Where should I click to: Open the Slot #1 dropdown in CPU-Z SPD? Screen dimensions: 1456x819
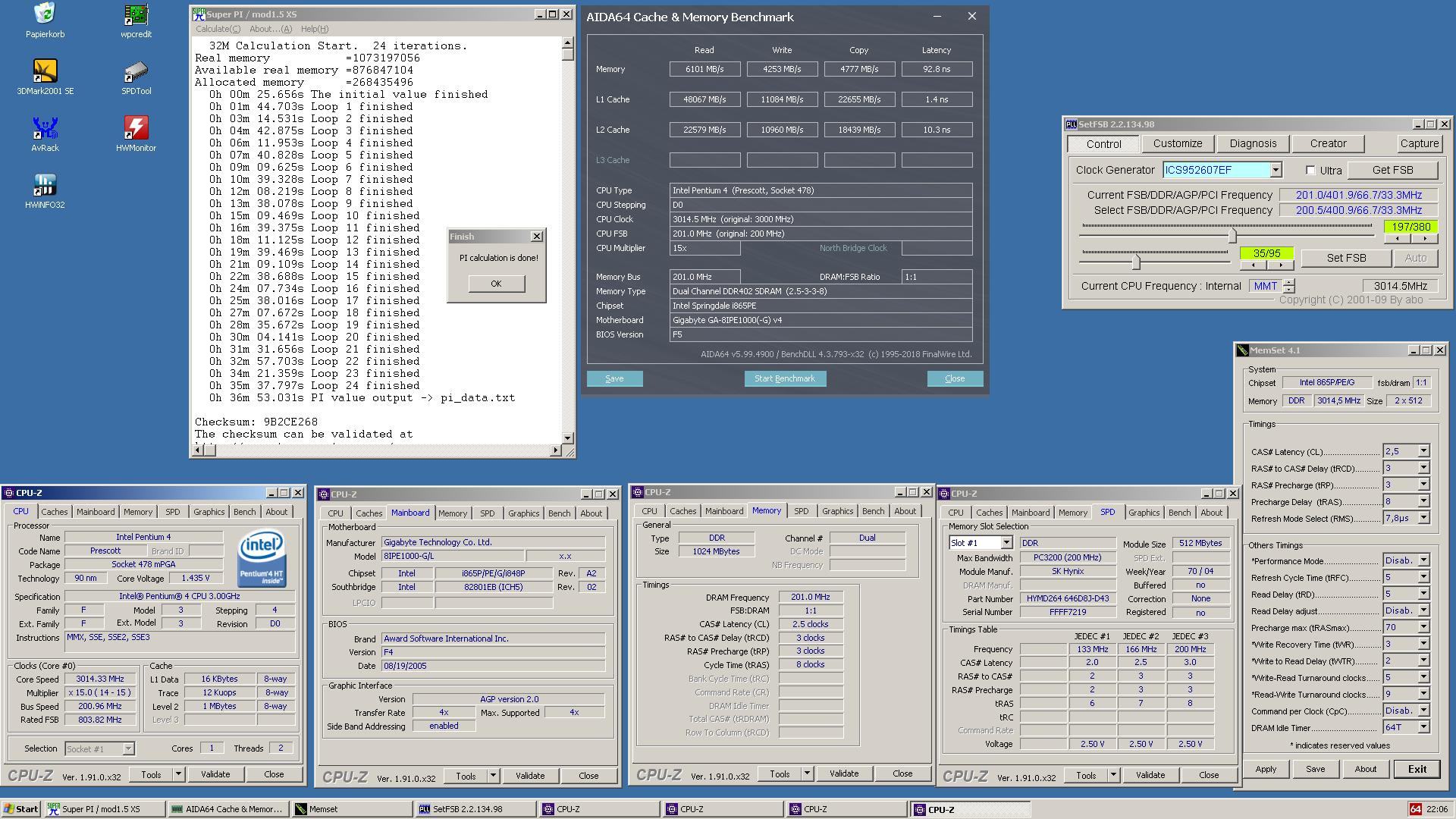pyautogui.click(x=1006, y=543)
